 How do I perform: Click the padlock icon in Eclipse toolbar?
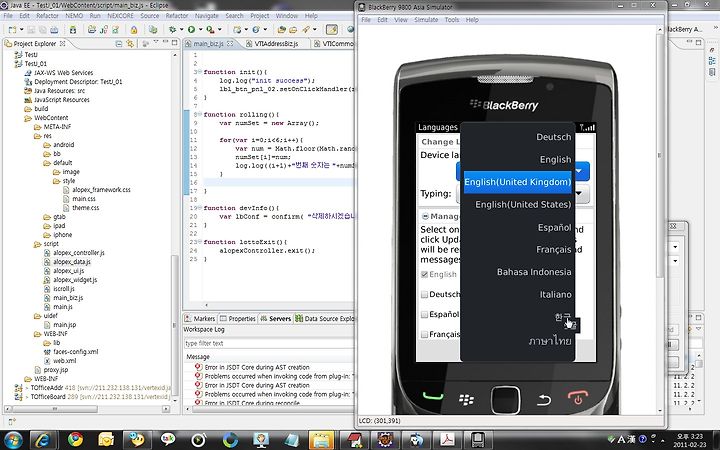tap(134, 30)
